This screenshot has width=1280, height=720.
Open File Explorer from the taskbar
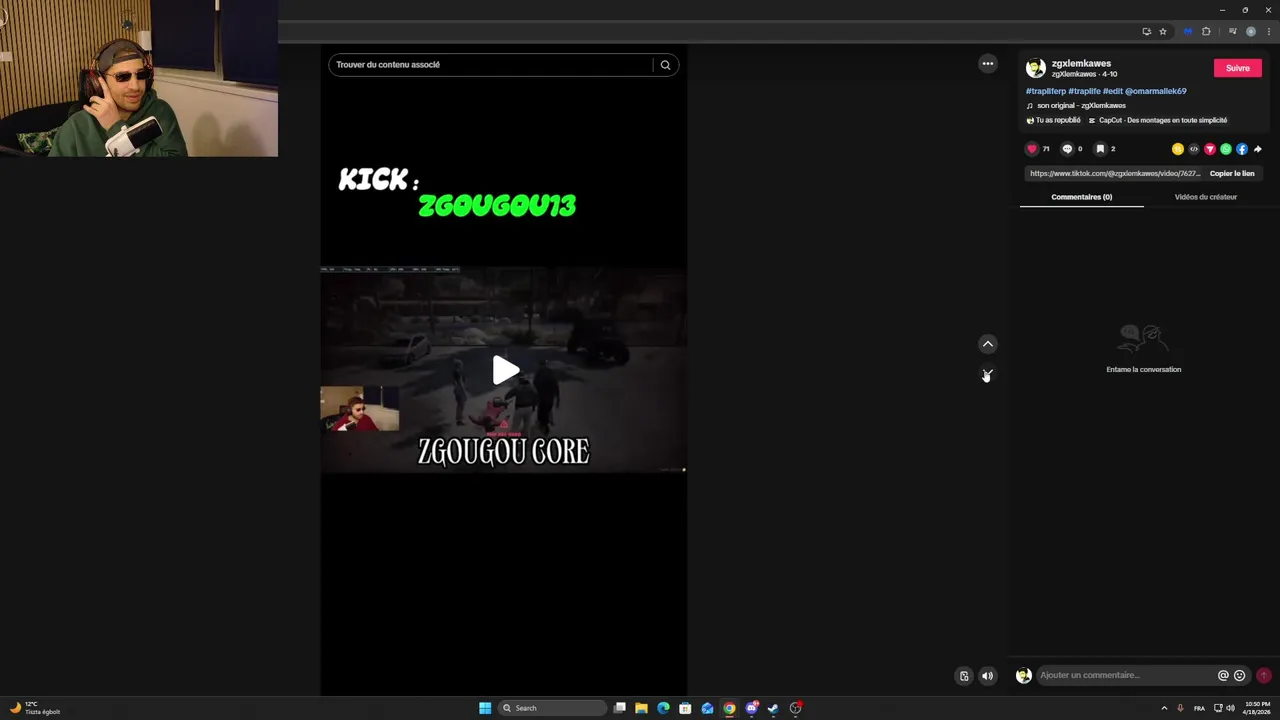pos(641,708)
